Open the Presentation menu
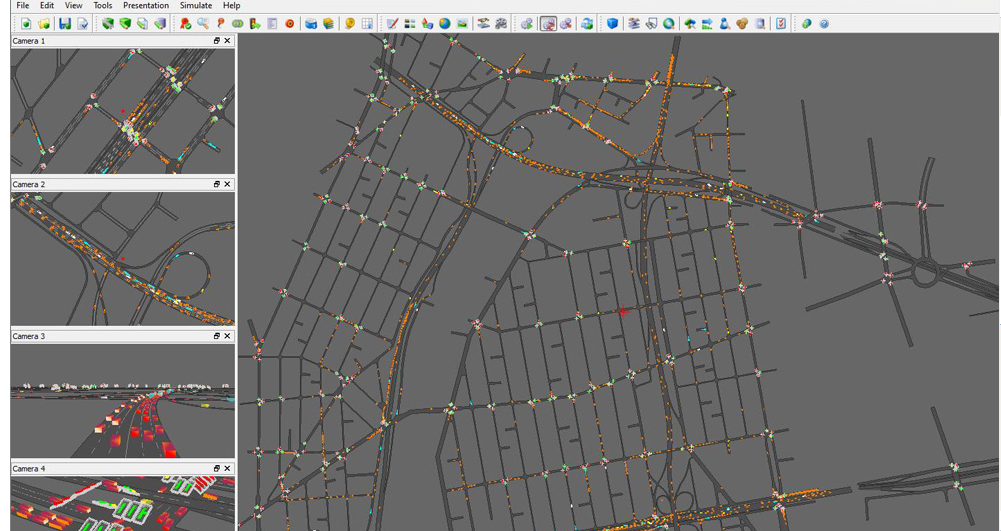The height and width of the screenshot is (531, 1001). tap(146, 5)
